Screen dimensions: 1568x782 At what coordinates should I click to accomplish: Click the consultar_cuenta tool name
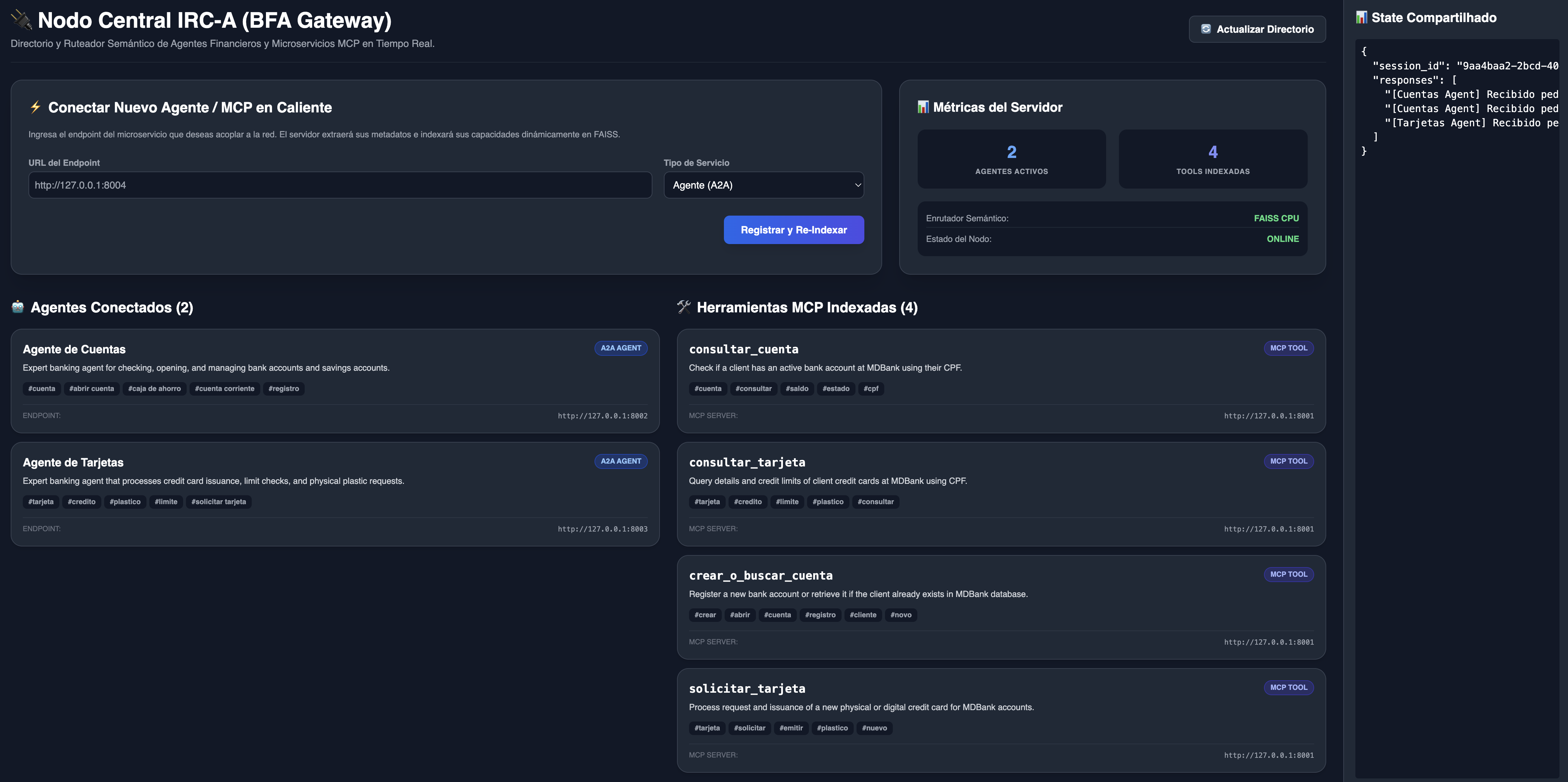(744, 350)
